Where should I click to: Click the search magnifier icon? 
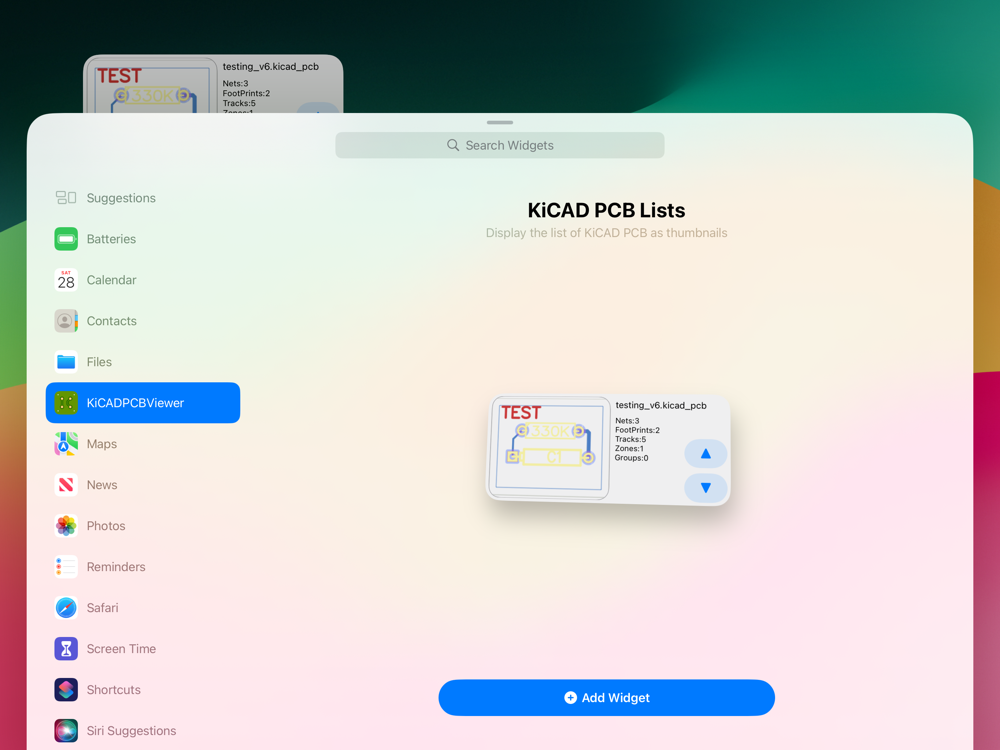pyautogui.click(x=453, y=145)
